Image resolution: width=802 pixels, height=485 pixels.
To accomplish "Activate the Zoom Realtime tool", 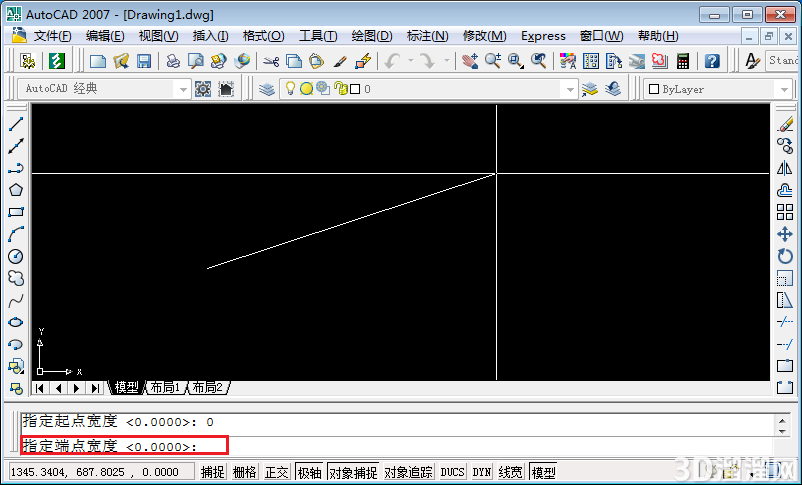I will click(x=493, y=61).
